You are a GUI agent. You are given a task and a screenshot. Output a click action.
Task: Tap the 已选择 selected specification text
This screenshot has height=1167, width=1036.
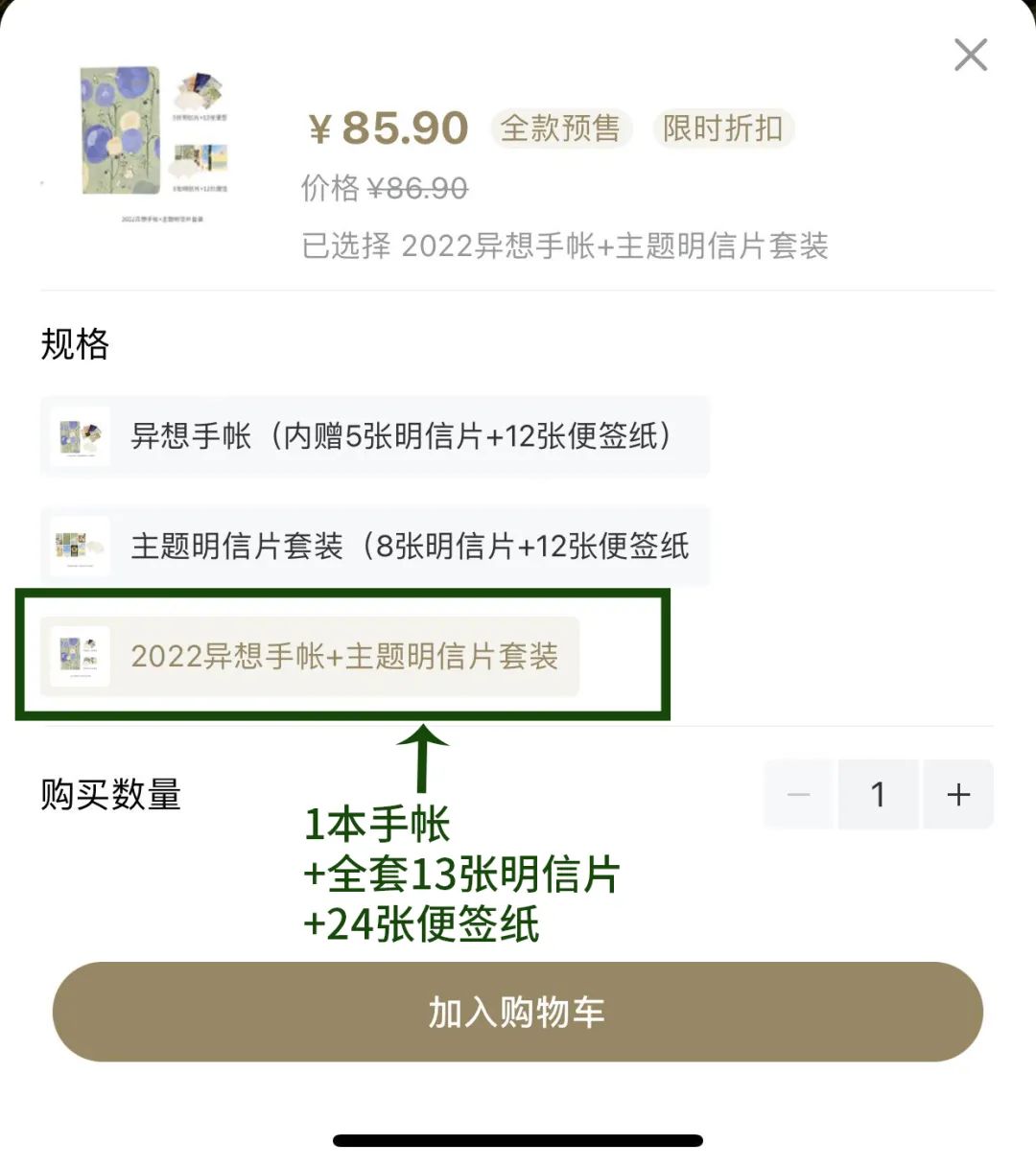pyautogui.click(x=564, y=246)
